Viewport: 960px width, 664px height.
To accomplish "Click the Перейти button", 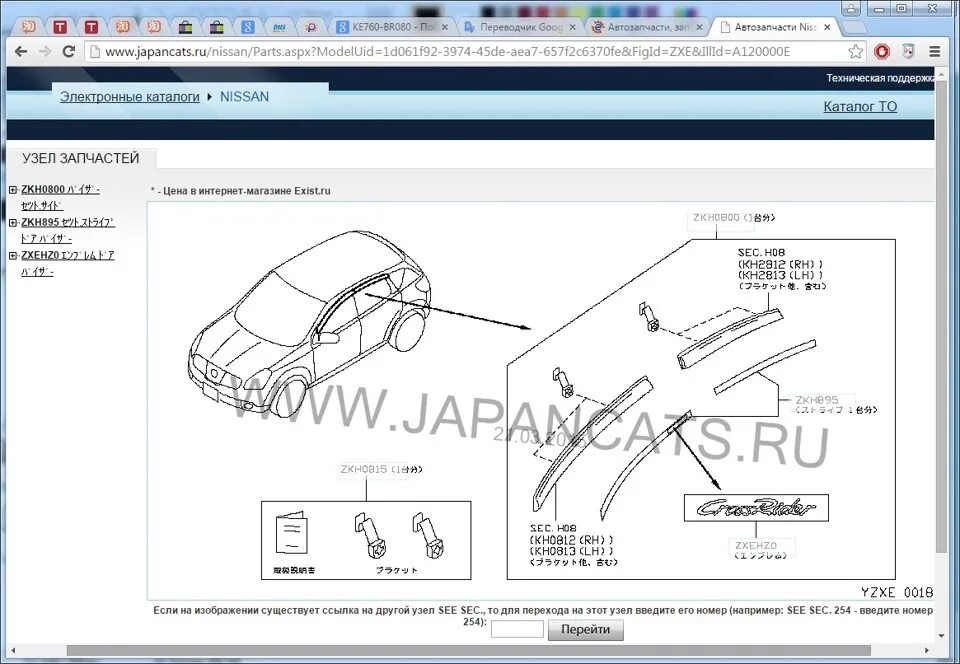I will [585, 630].
